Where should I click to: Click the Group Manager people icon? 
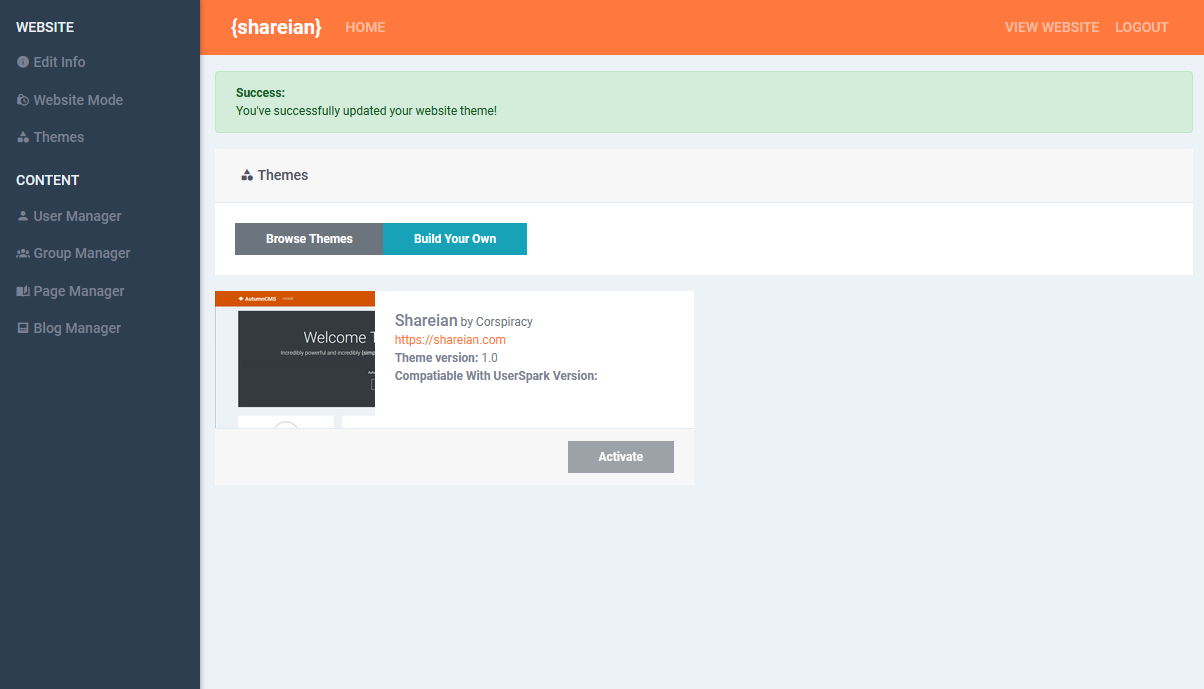(x=23, y=253)
